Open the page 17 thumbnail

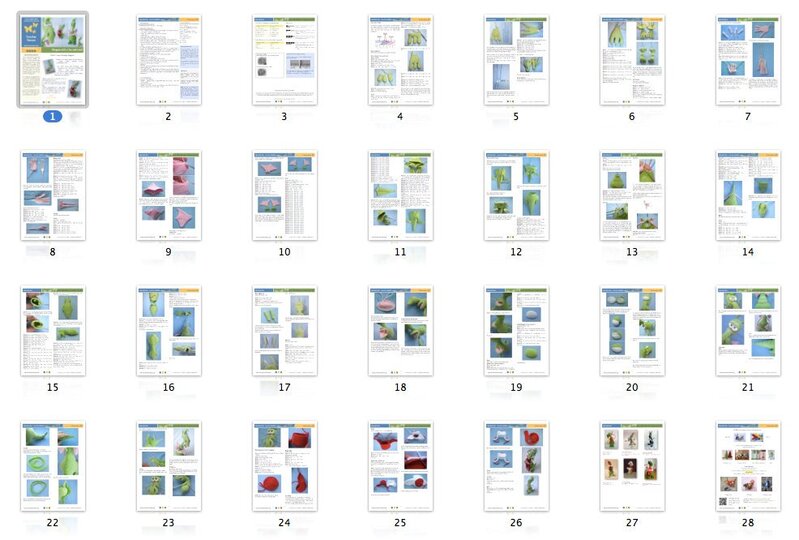point(284,330)
